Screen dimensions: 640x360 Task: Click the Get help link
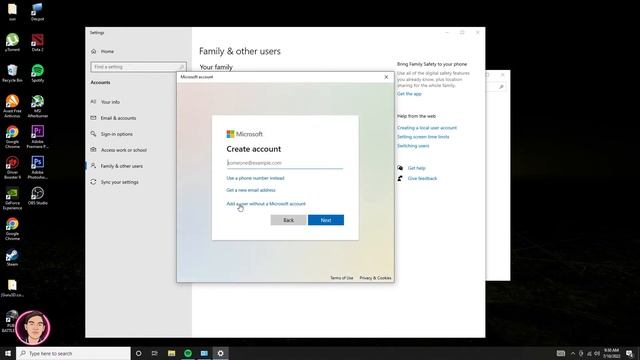click(x=416, y=168)
